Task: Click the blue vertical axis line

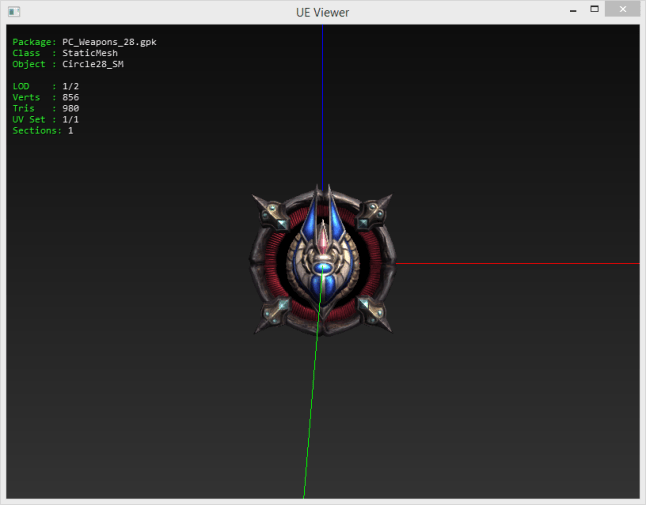Action: [x=322, y=100]
